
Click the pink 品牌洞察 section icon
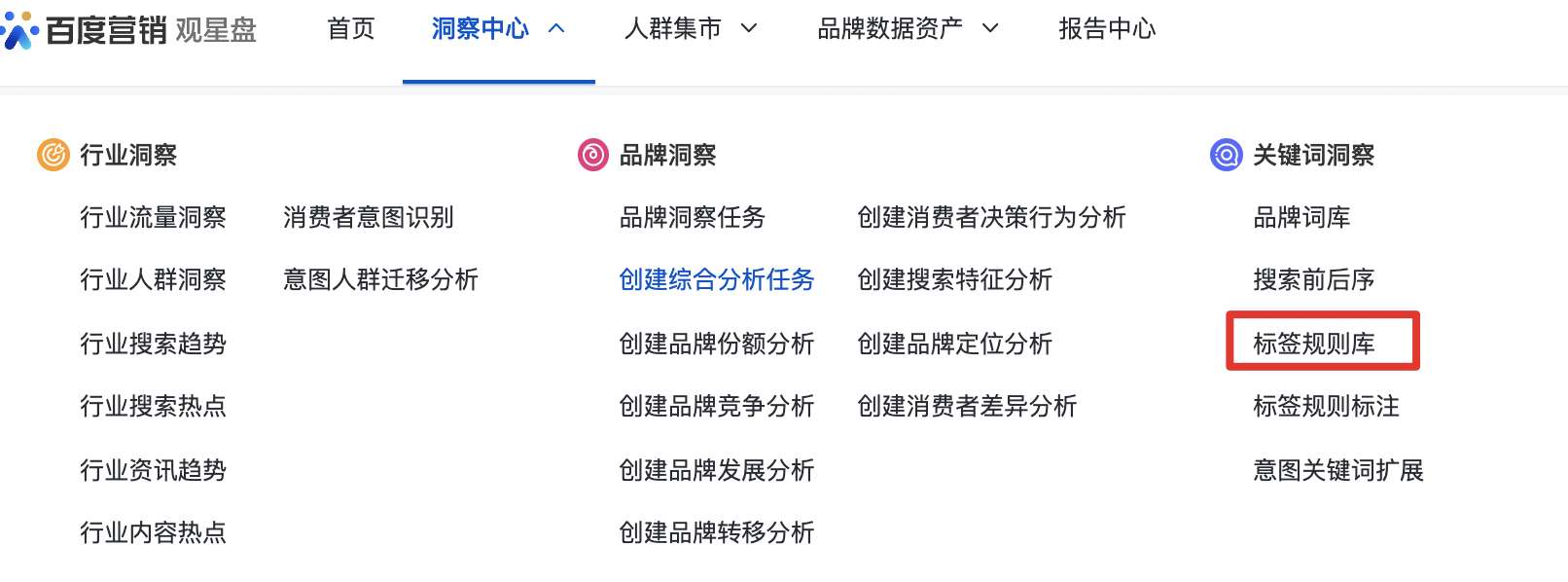click(592, 155)
